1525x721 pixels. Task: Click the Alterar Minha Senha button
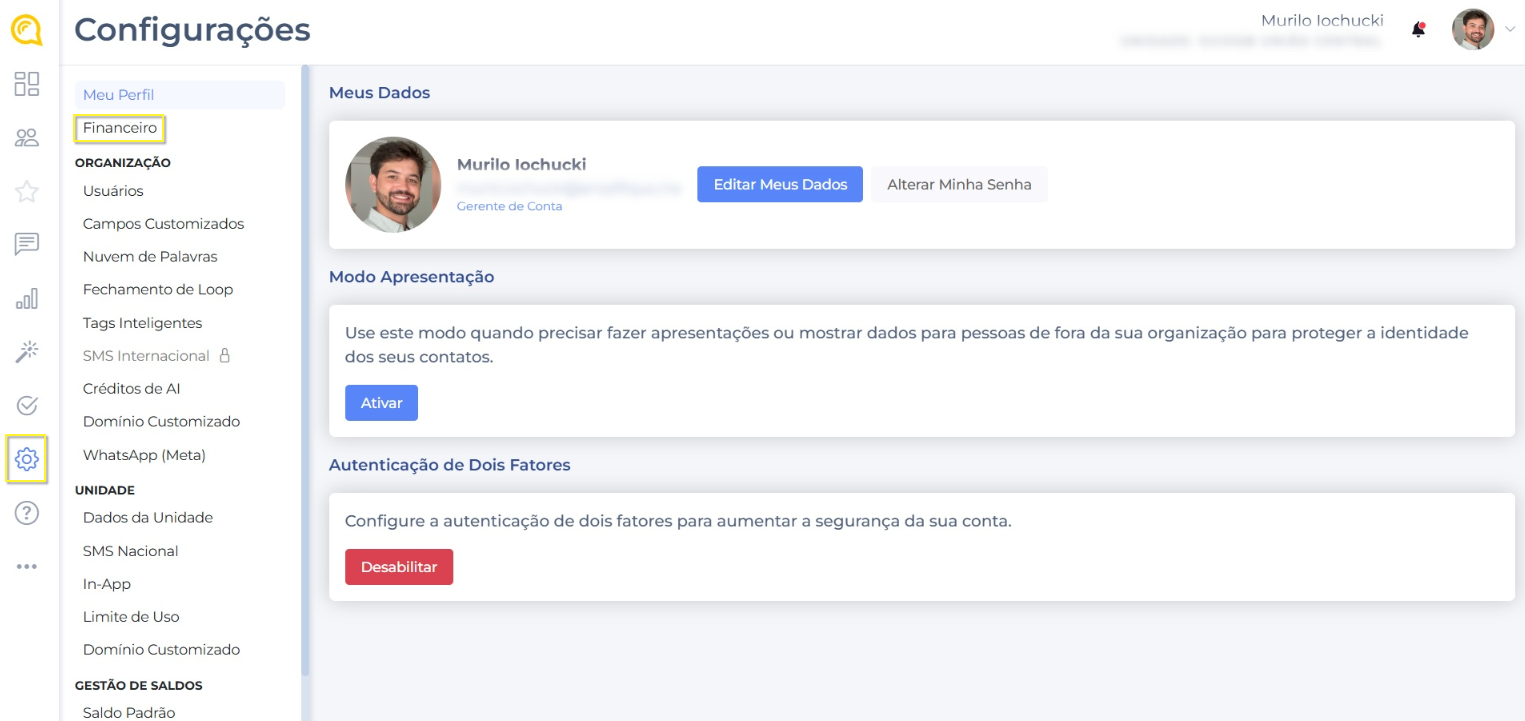click(959, 184)
